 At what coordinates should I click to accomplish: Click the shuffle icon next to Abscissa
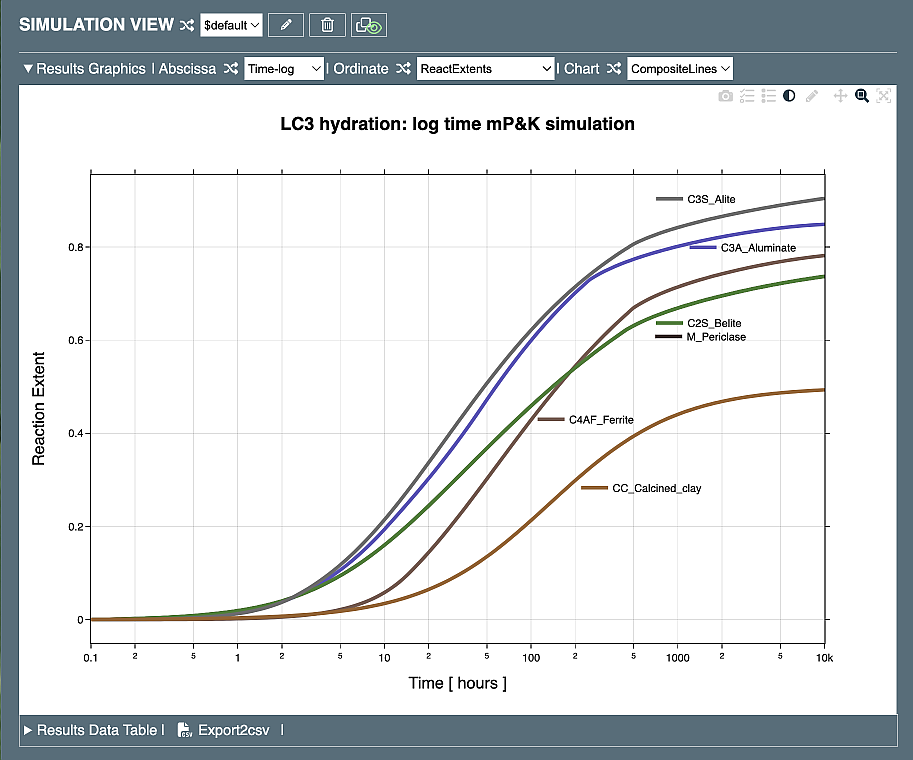tap(231, 69)
